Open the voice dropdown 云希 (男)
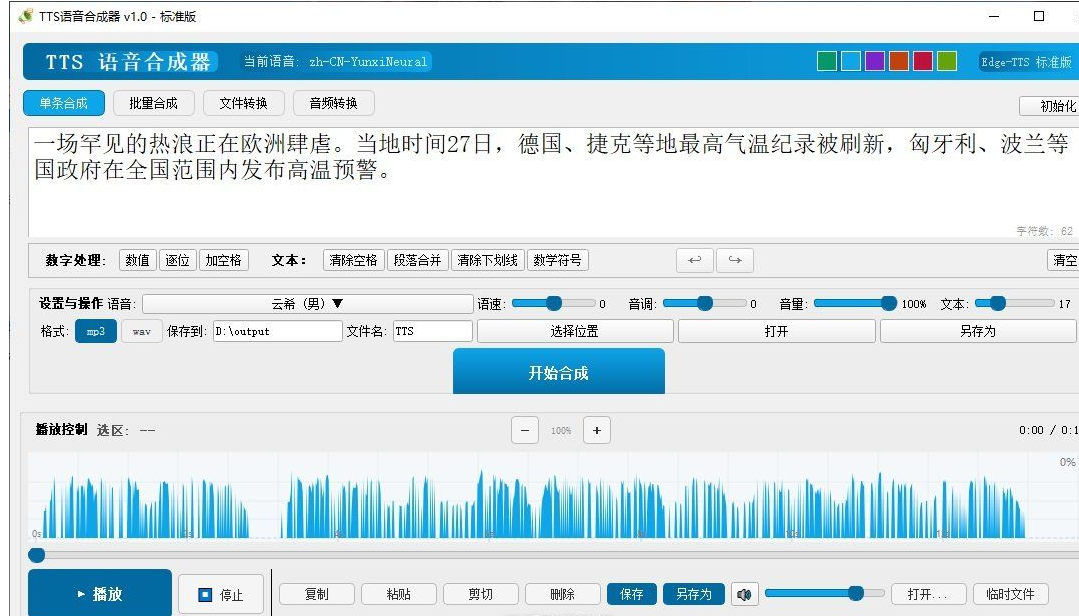This screenshot has height=616, width=1079. coord(308,304)
